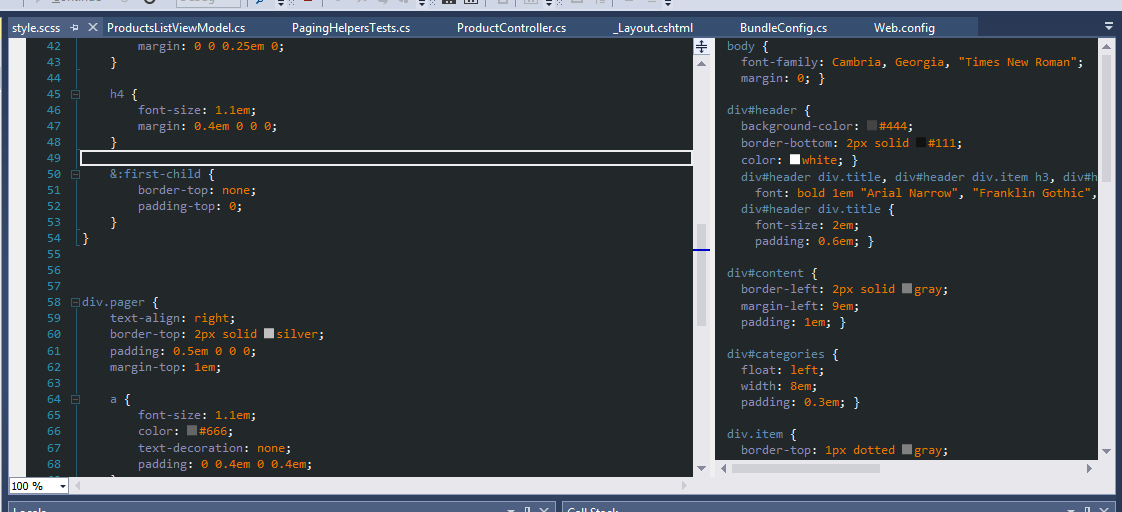
Task: Click the 'margin-left: 9em;' line
Action: pyautogui.click(x=800, y=306)
